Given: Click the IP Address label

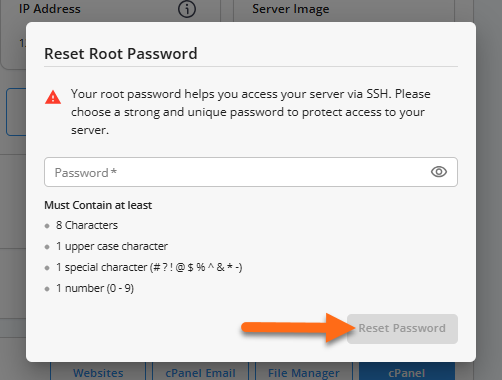Looking at the screenshot, I should click(50, 9).
